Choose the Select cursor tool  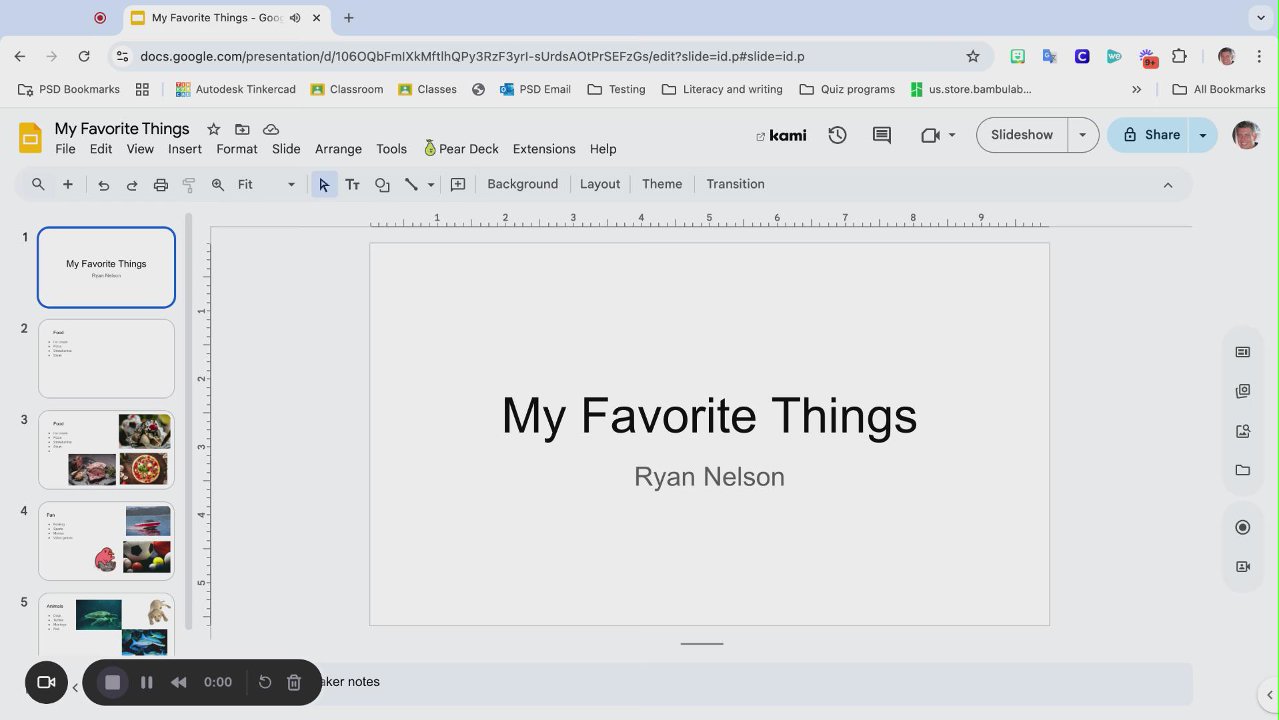(324, 184)
